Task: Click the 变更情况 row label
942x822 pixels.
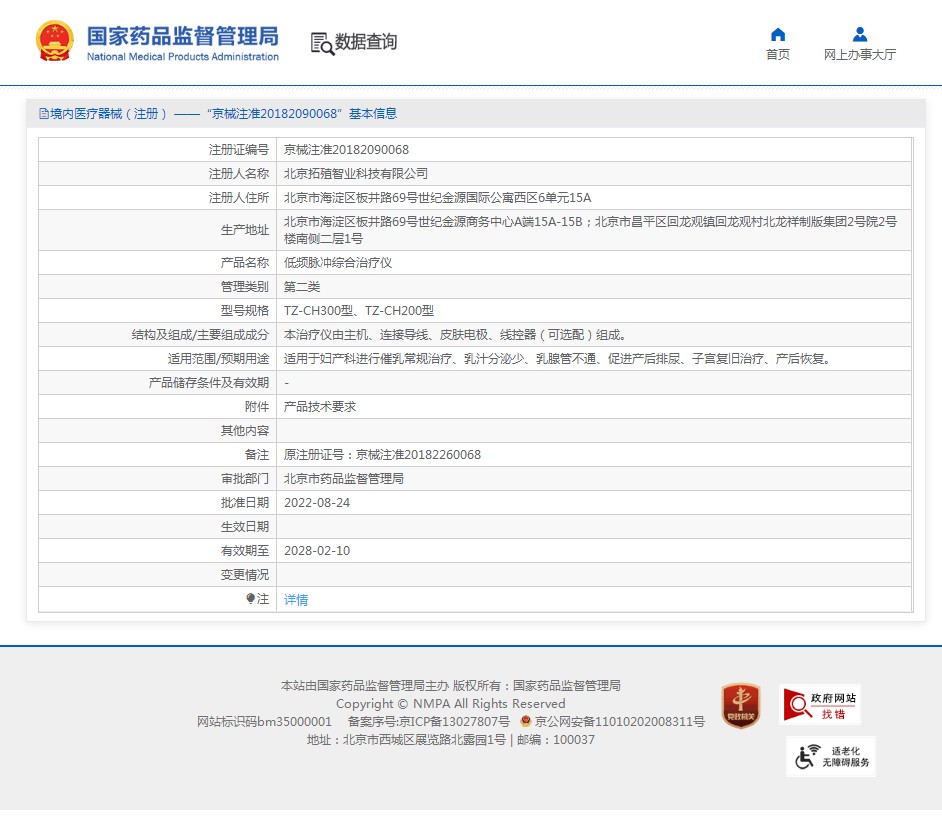Action: click(x=245, y=575)
